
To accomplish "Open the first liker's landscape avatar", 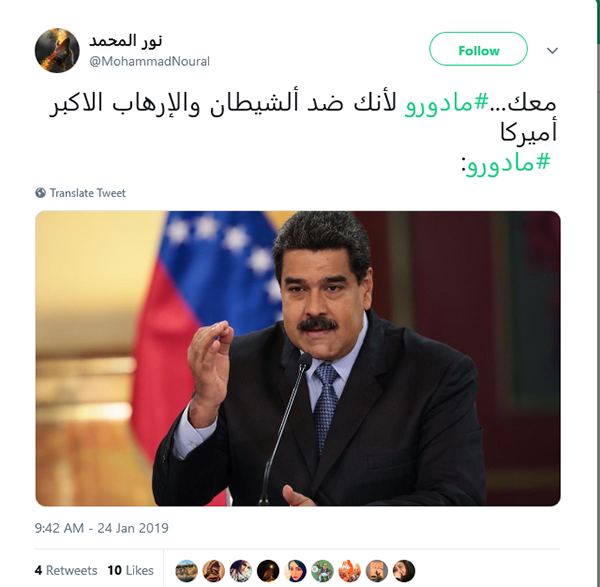I will click(186, 571).
